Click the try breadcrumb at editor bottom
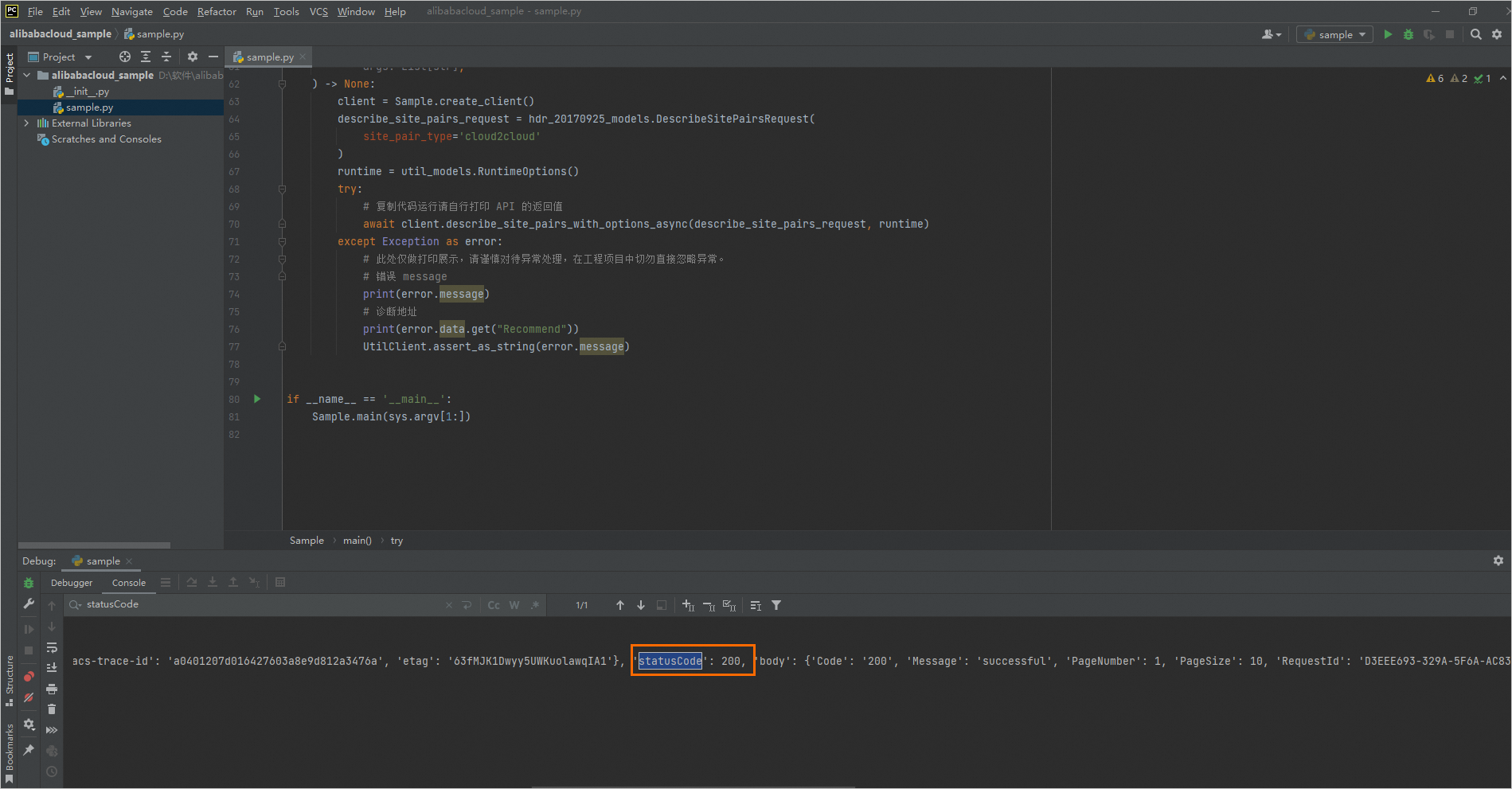The width and height of the screenshot is (1512, 789). [x=397, y=541]
